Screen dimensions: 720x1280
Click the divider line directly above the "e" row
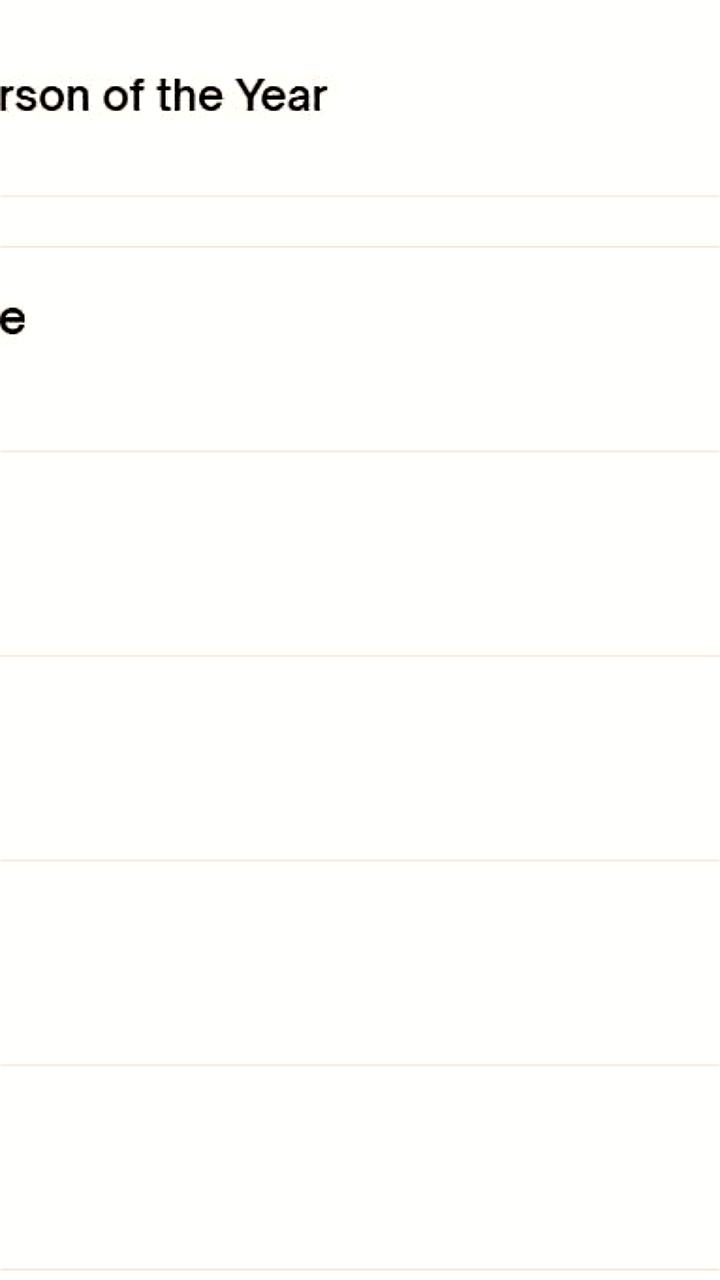pos(360,247)
